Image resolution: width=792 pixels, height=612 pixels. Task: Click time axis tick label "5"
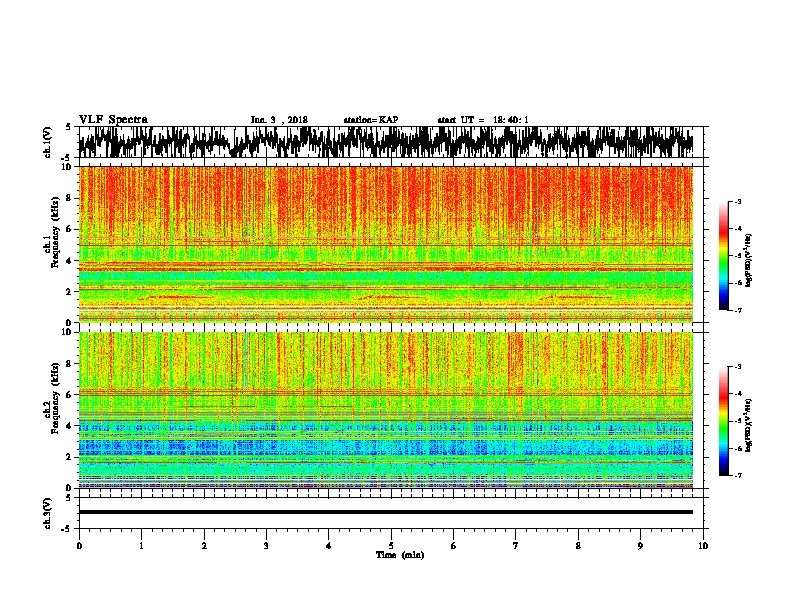coord(391,546)
